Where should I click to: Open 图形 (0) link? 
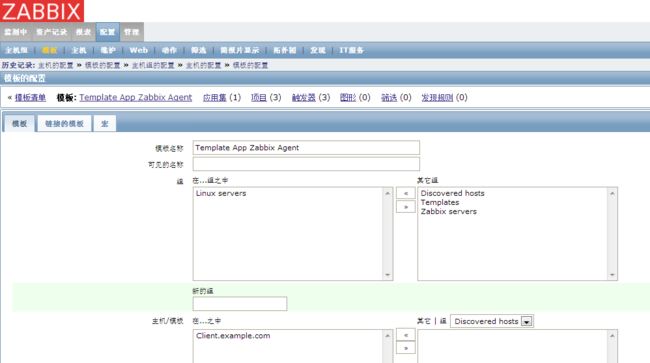click(x=348, y=97)
